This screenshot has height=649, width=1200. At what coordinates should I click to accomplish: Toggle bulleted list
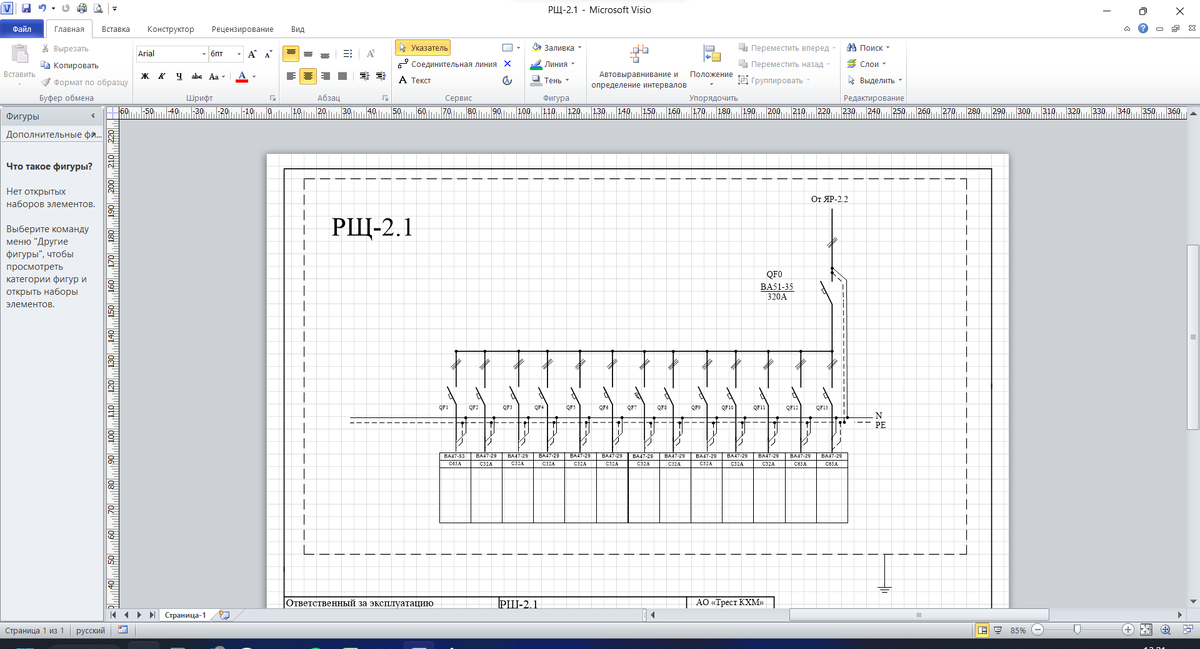tap(348, 53)
